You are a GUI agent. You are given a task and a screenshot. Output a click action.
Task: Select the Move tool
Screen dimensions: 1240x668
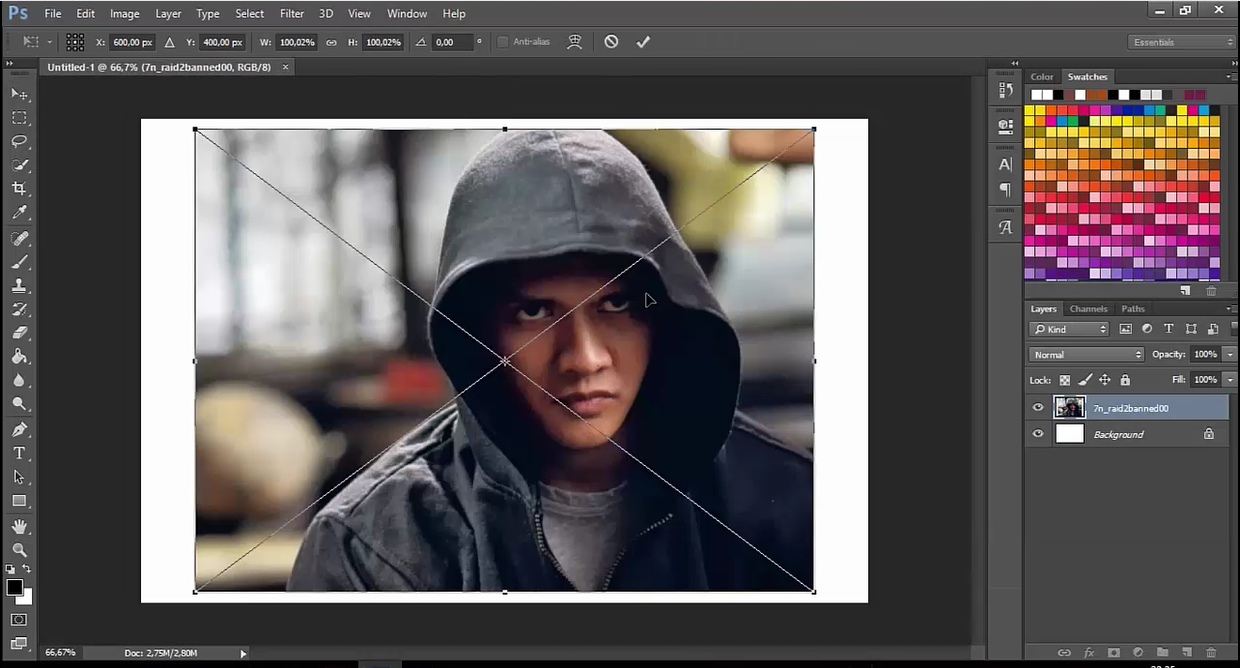(x=19, y=93)
